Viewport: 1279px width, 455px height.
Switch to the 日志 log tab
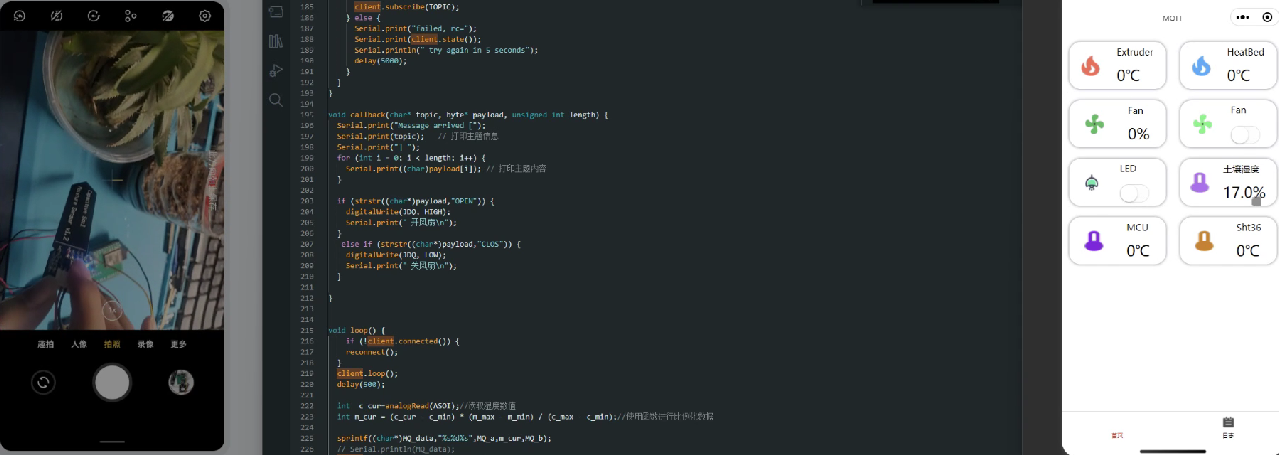(1227, 428)
